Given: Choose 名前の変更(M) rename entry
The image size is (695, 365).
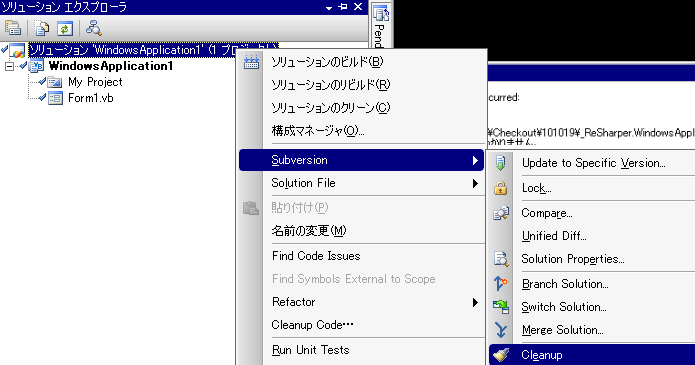Looking at the screenshot, I should click(x=361, y=231).
